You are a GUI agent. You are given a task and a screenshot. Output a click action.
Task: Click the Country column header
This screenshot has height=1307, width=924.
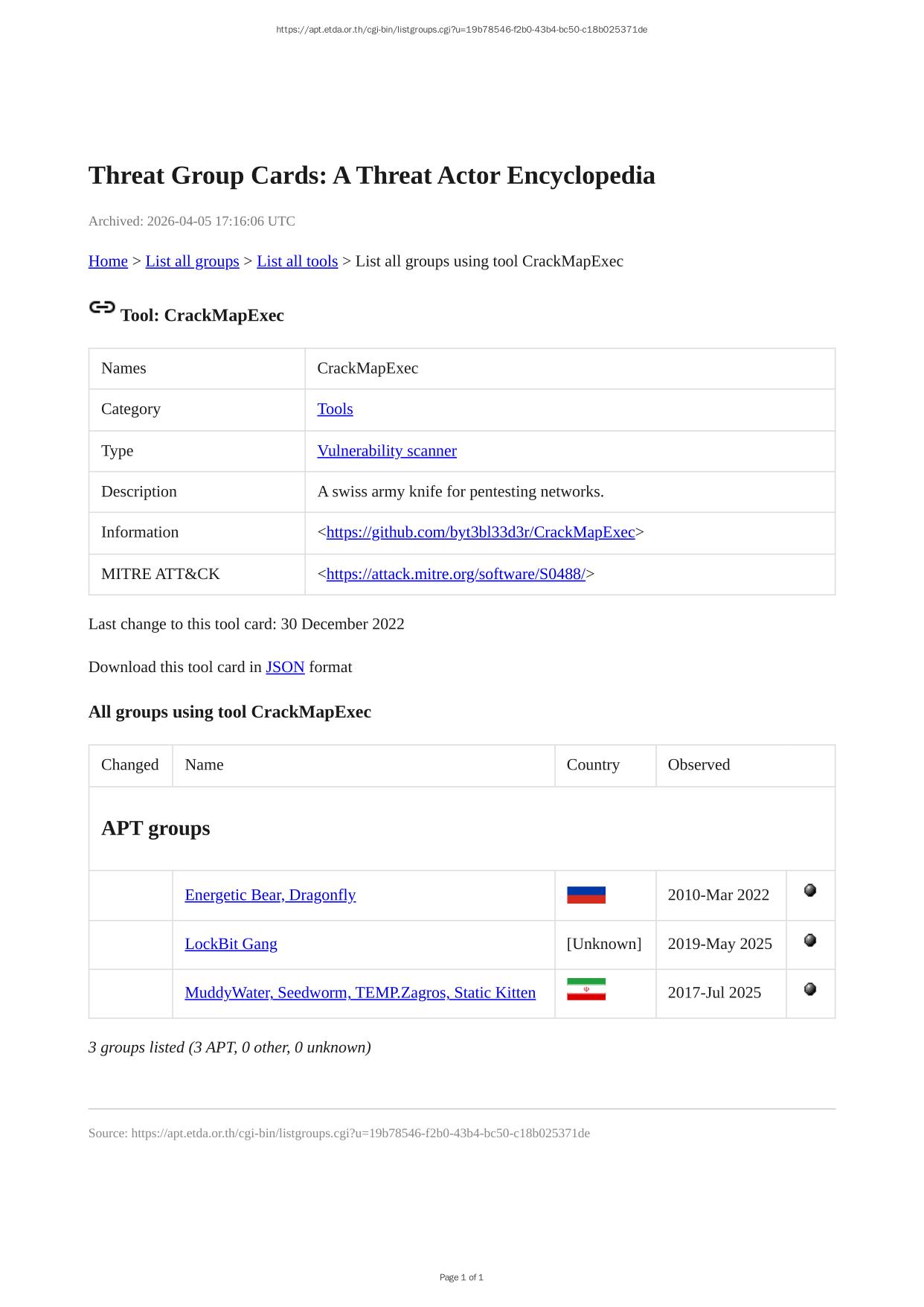click(x=593, y=765)
